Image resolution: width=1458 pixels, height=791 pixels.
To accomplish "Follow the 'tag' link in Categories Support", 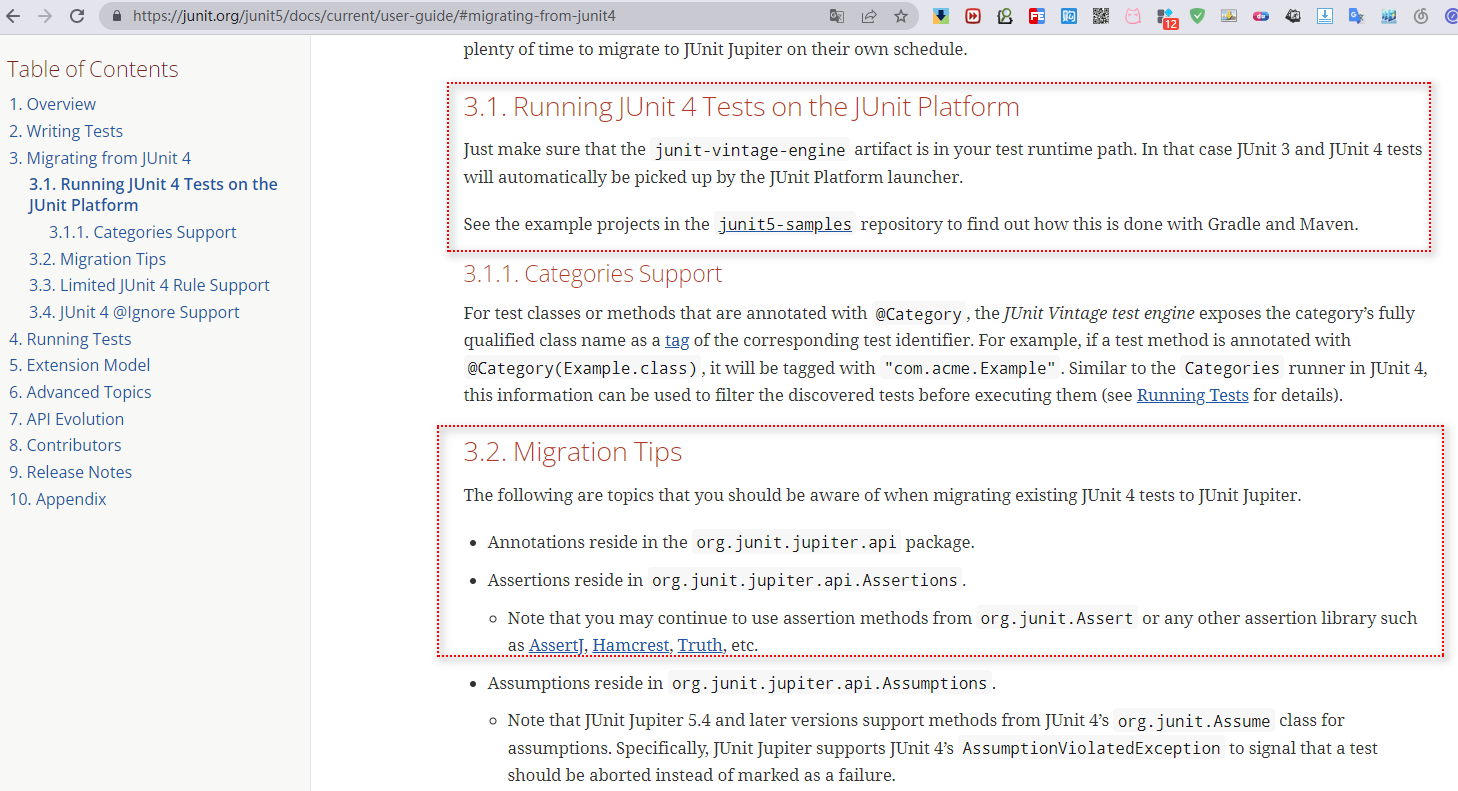I will click(677, 340).
